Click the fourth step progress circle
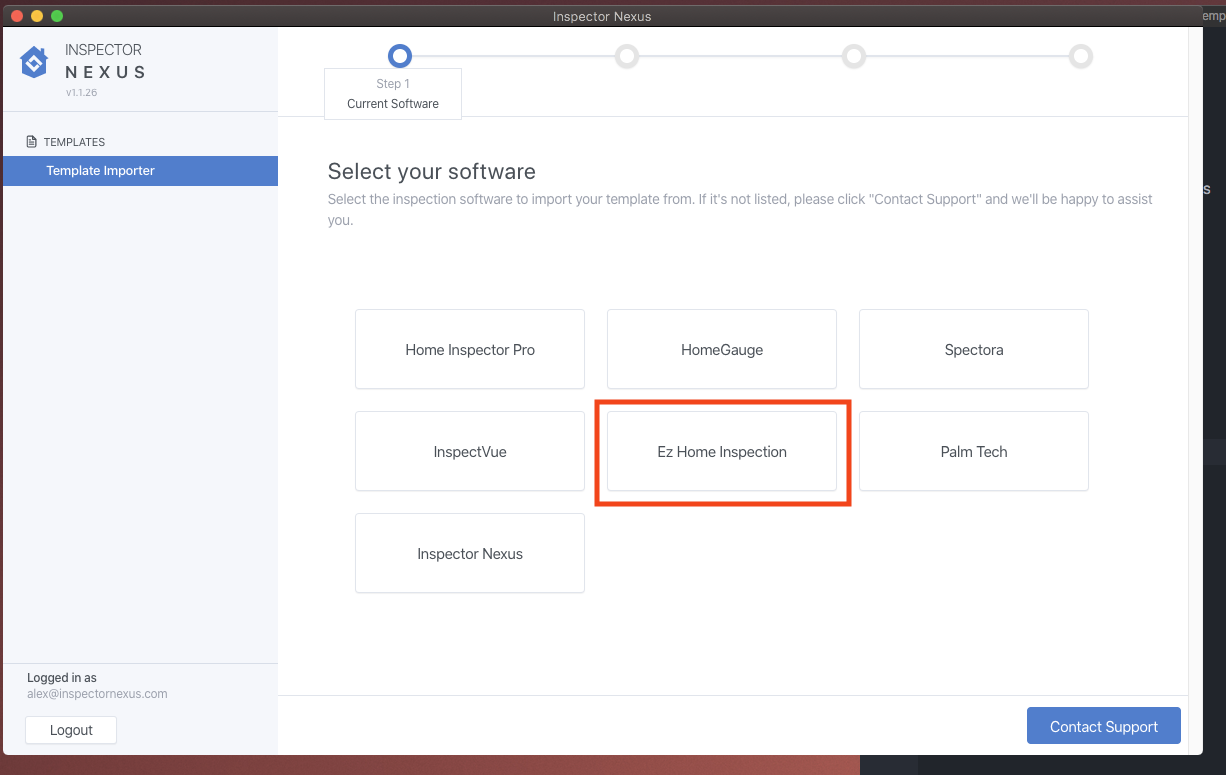 click(1081, 56)
